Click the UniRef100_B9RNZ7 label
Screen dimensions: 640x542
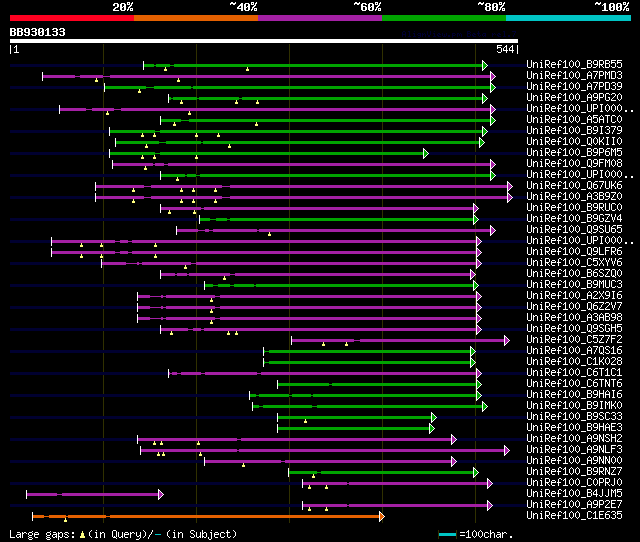tap(574, 472)
